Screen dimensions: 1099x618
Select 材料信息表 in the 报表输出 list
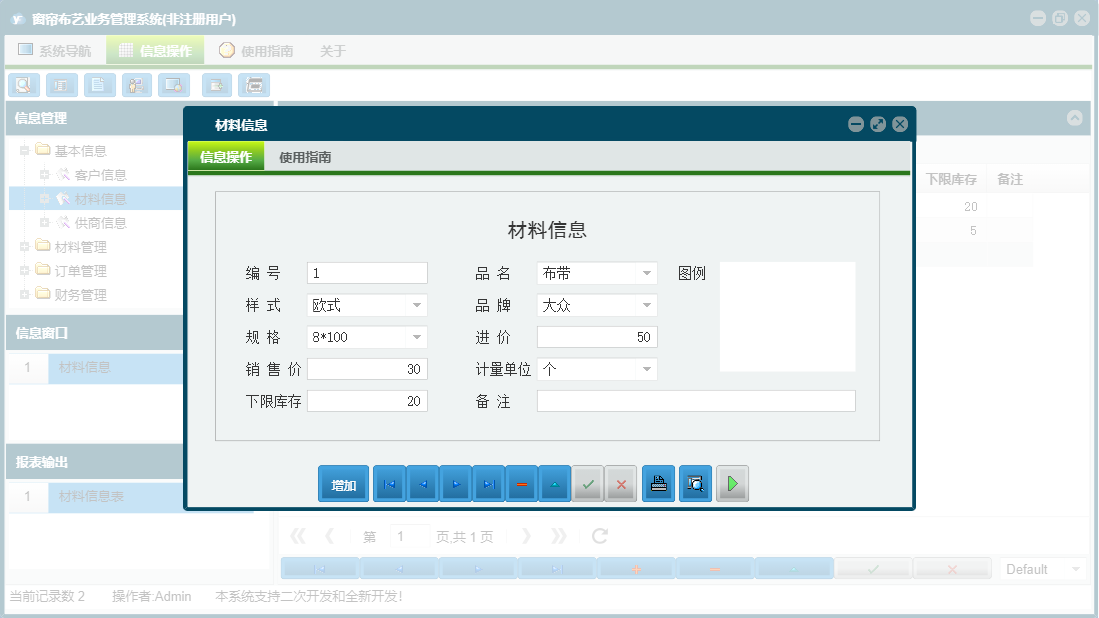click(x=91, y=496)
